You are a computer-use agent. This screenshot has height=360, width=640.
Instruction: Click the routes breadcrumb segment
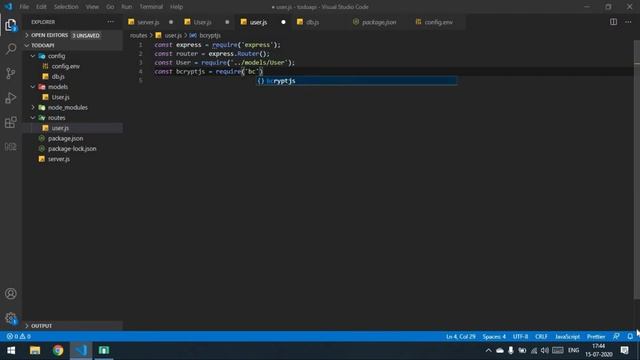click(x=138, y=36)
